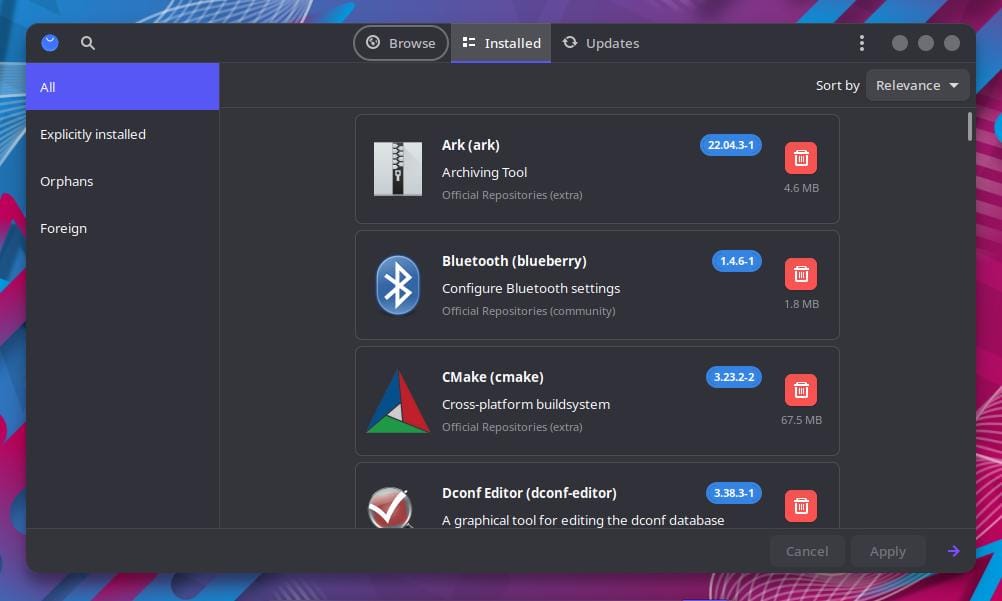Switch to the Browse tab

[x=401, y=43]
